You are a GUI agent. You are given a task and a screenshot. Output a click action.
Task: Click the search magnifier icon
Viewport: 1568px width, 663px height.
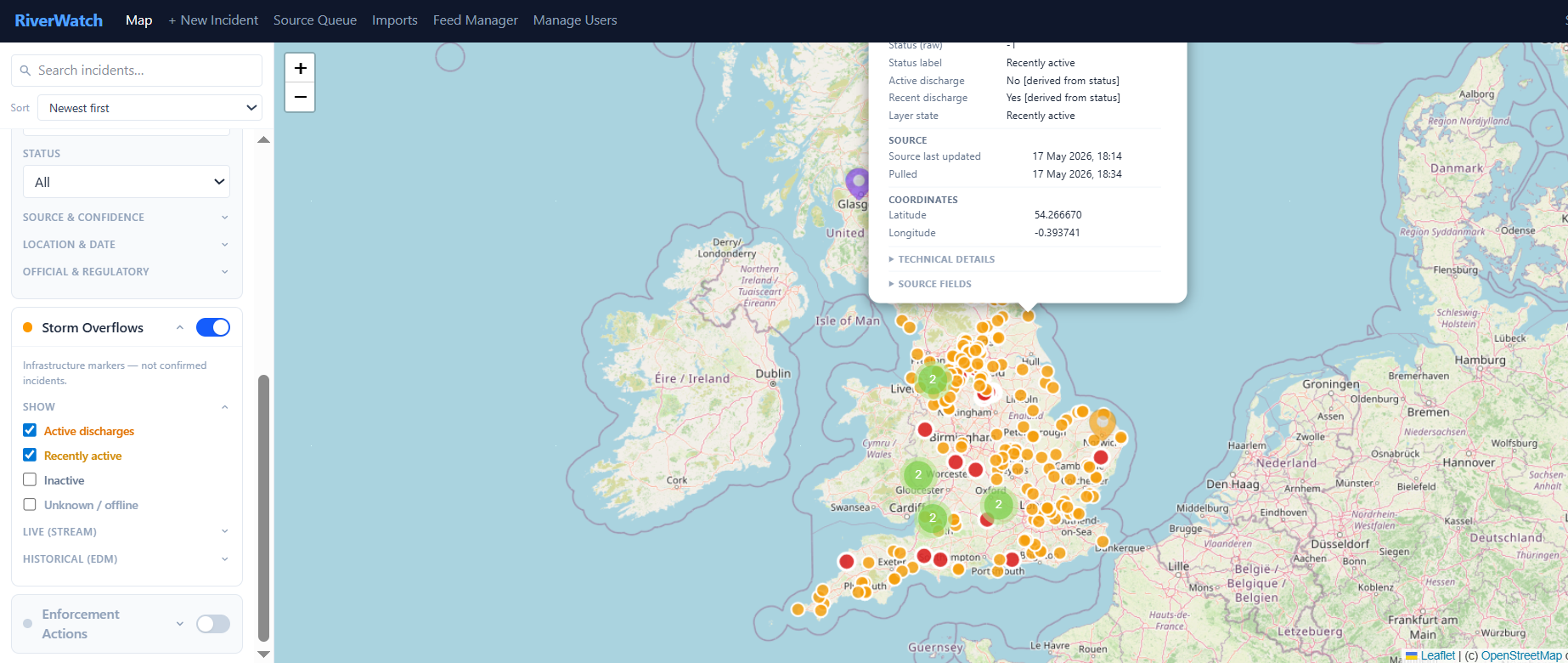point(25,71)
